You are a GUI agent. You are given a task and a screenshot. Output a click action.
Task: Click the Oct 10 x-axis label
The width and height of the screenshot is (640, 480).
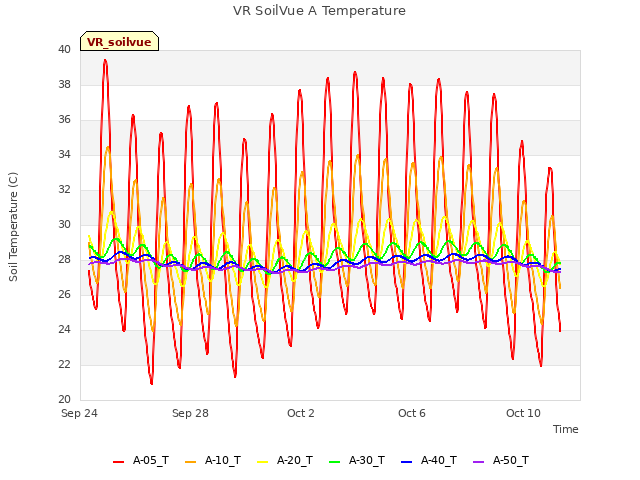pyautogui.click(x=523, y=413)
